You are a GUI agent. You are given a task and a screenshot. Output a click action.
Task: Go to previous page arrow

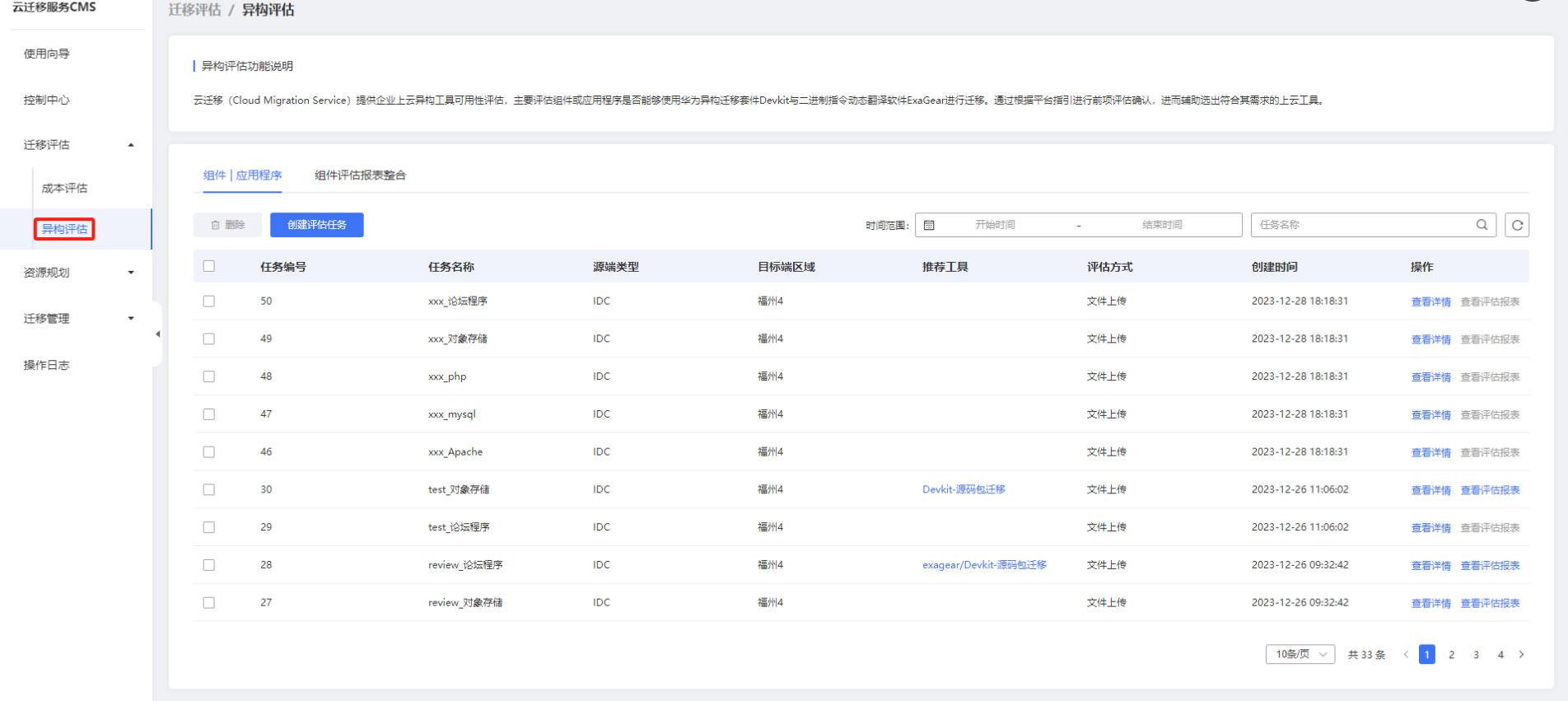[x=1406, y=655]
